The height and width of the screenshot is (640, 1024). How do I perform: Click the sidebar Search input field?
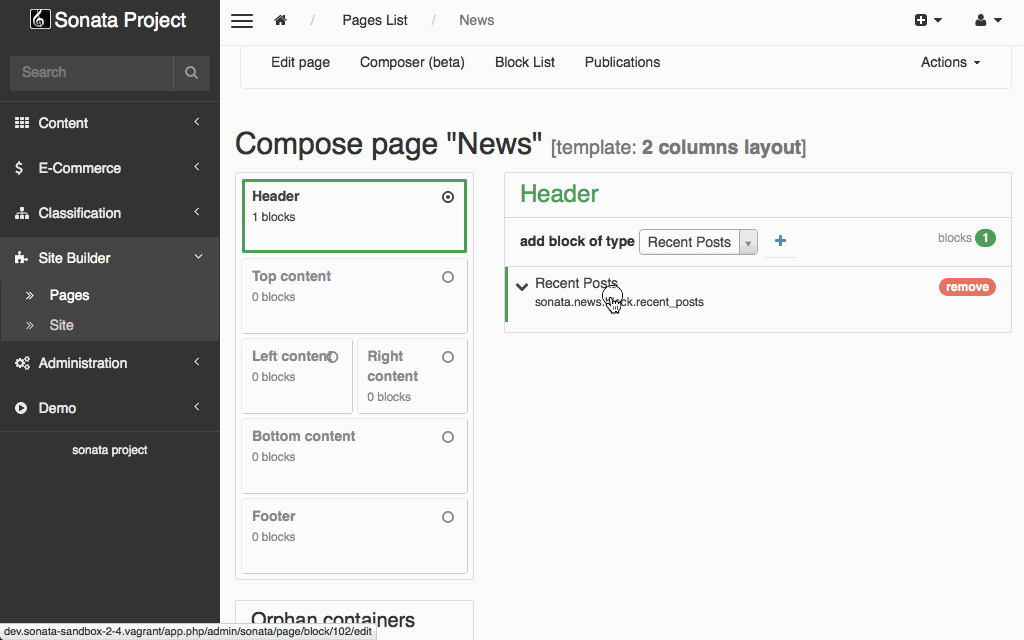[x=92, y=73]
